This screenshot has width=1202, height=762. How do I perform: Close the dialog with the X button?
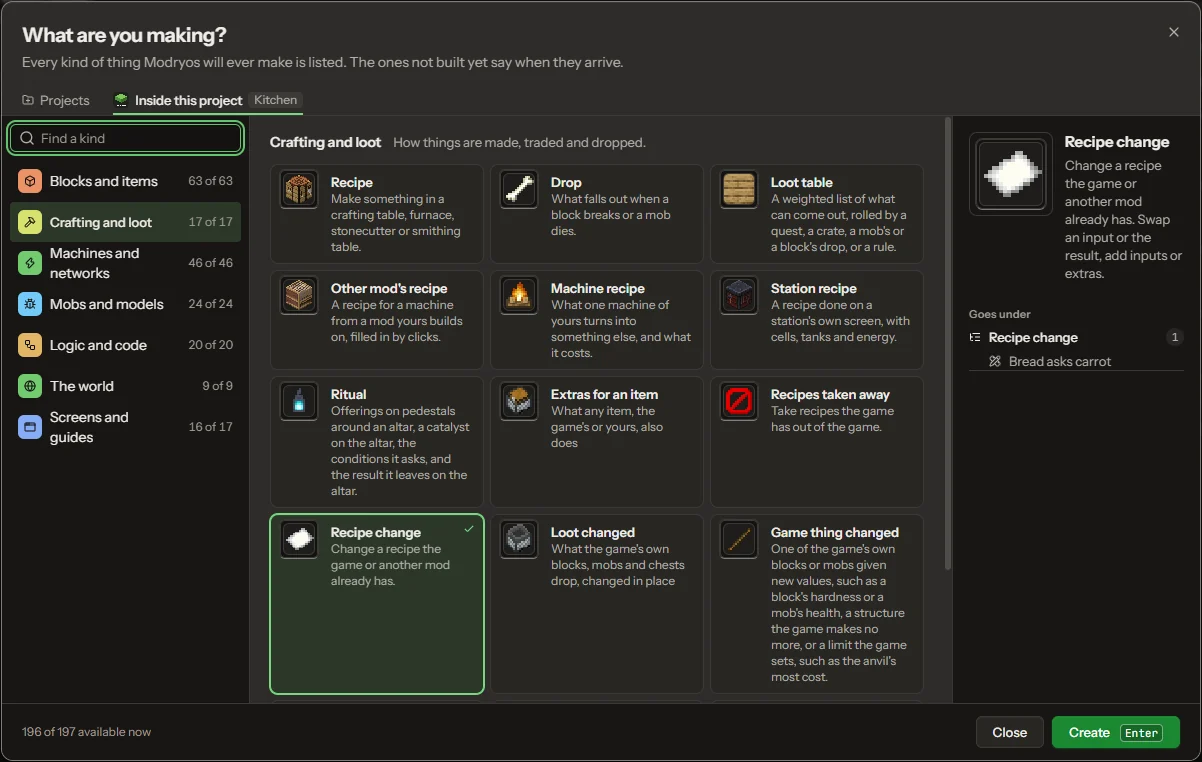1174,32
